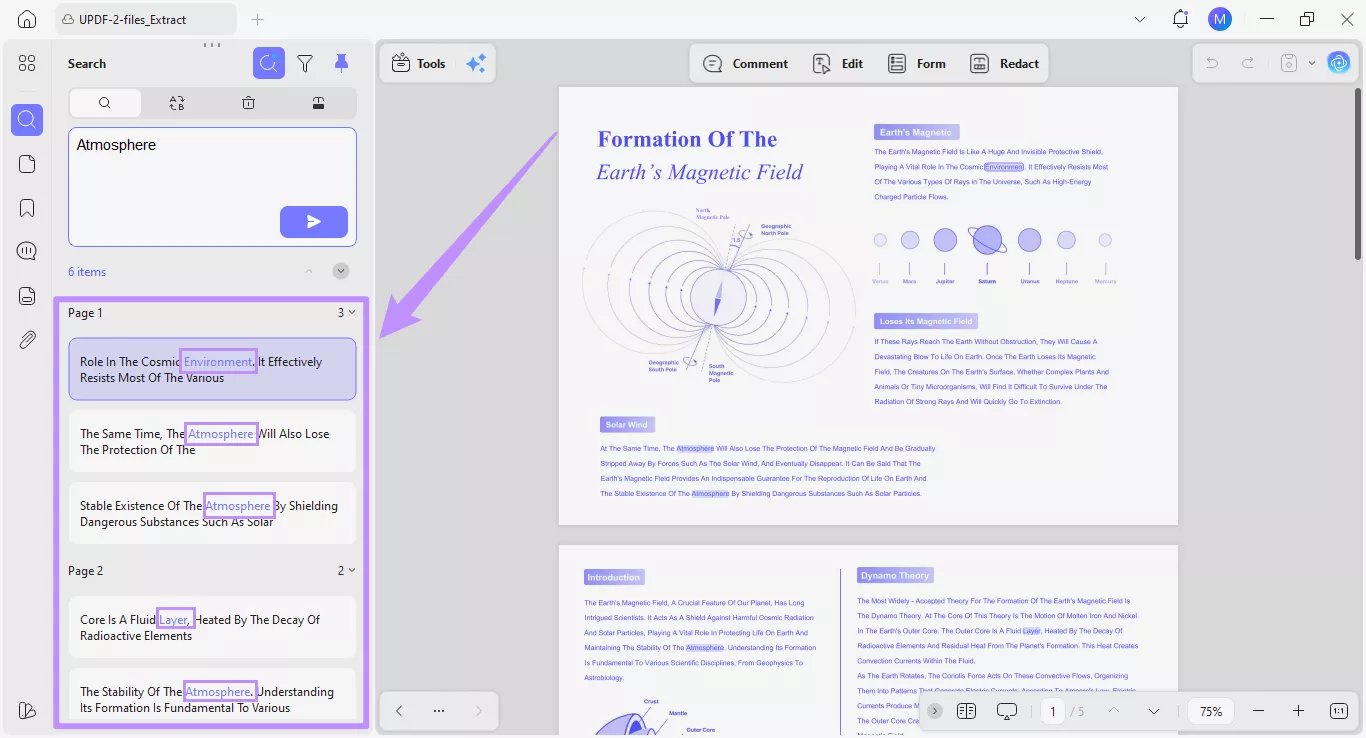Select the Search and Replace tab icon
Screen dimensions: 1366x738
click(x=177, y=102)
